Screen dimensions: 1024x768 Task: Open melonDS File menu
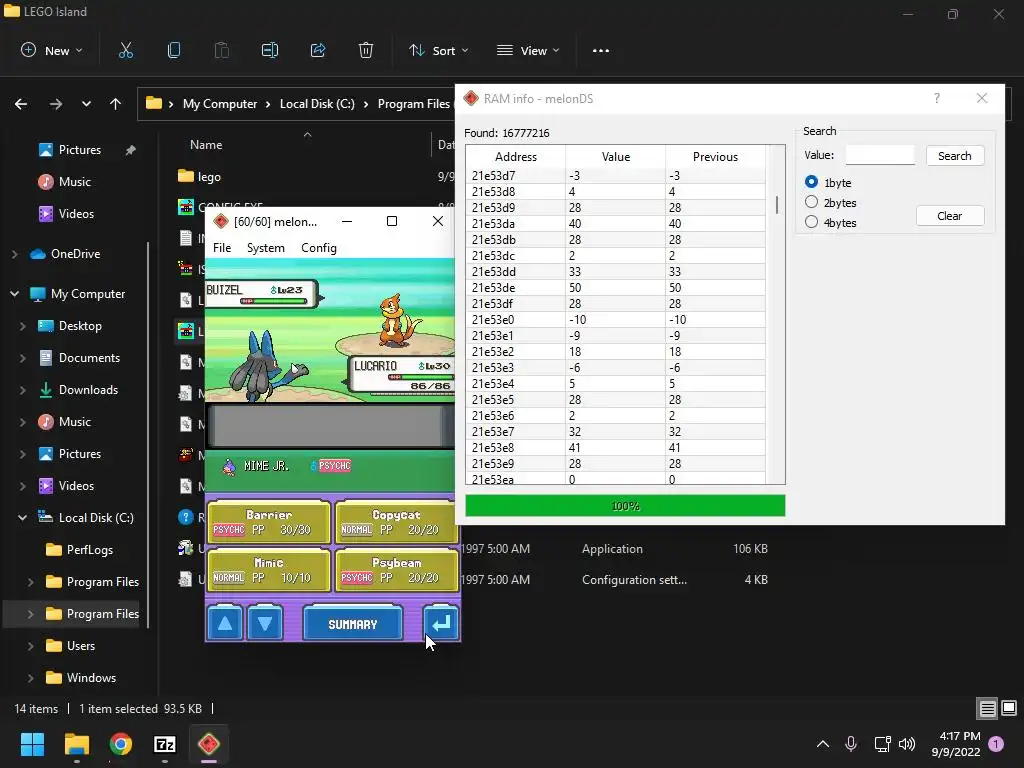pos(222,248)
